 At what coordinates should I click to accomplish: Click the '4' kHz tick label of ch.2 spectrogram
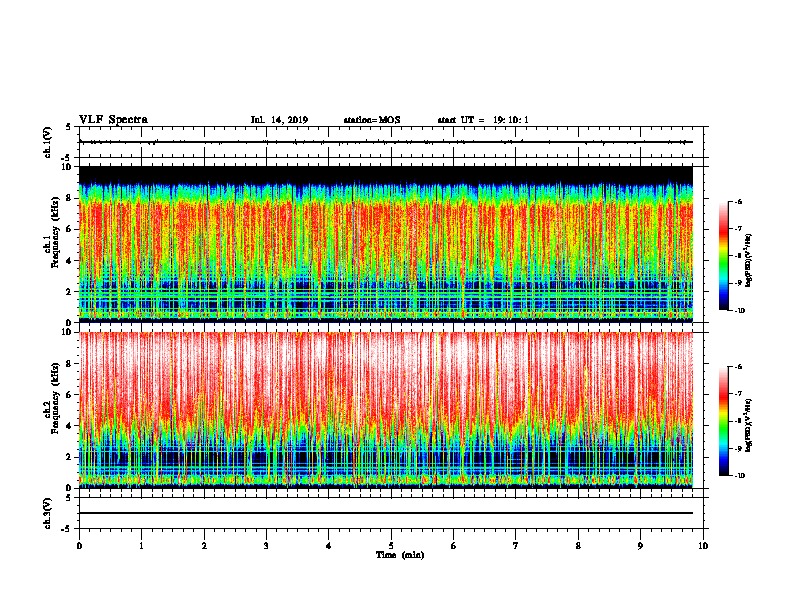70,426
